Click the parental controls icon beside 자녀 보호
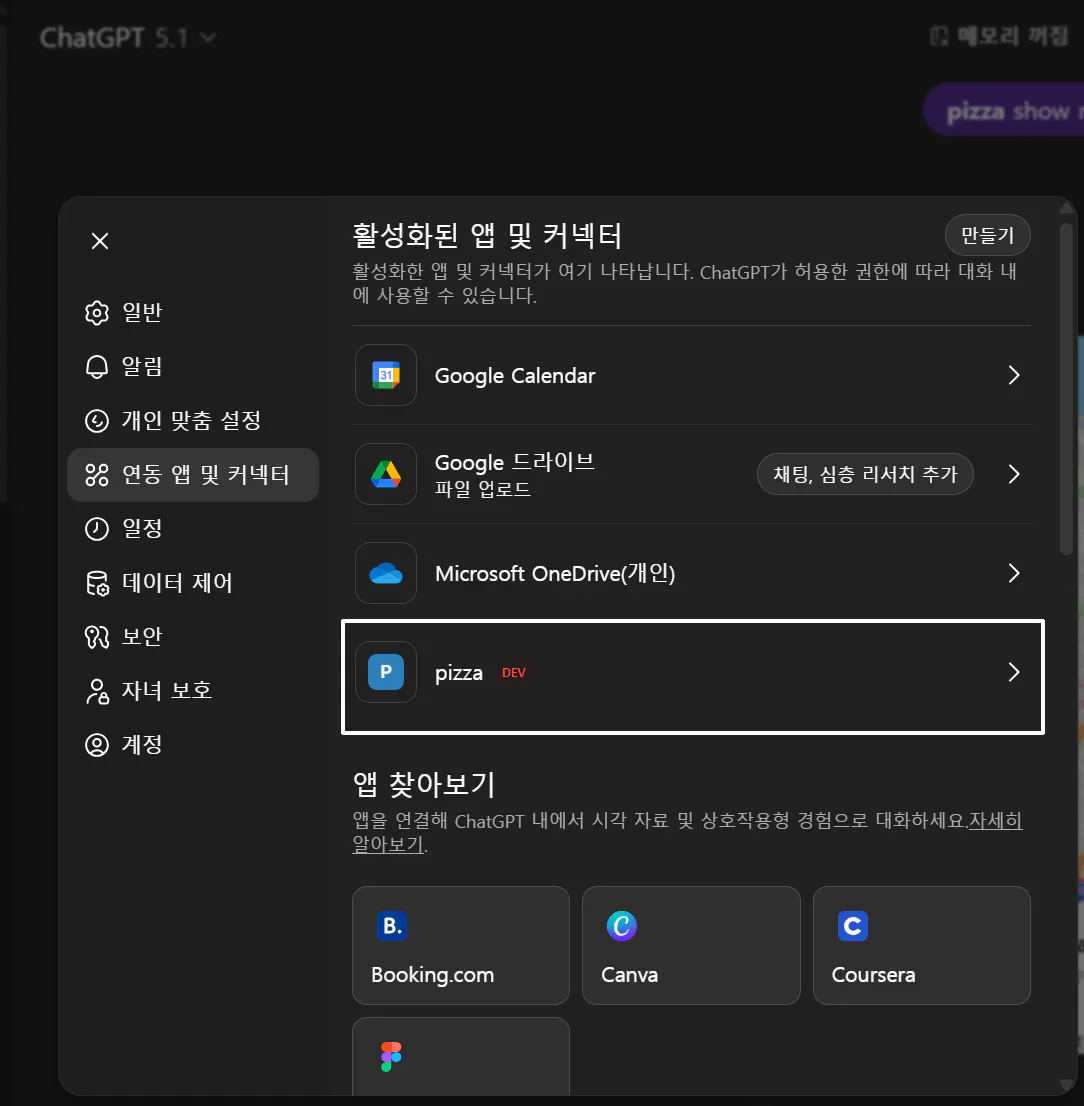The width and height of the screenshot is (1084, 1106). click(97, 691)
